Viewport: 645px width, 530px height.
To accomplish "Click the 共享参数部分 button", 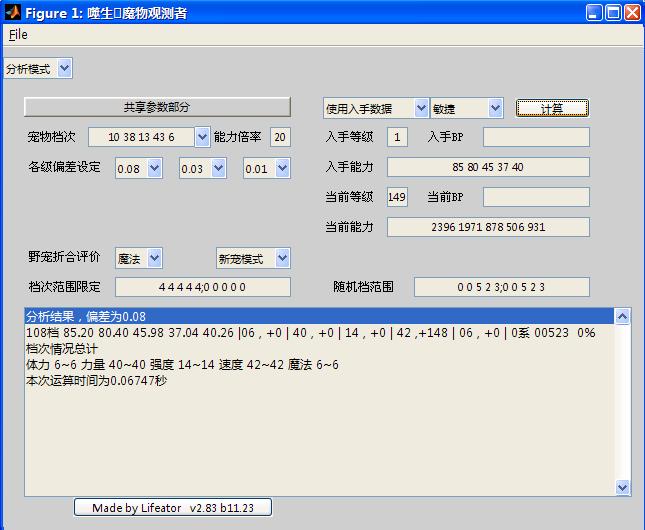I will coord(157,107).
